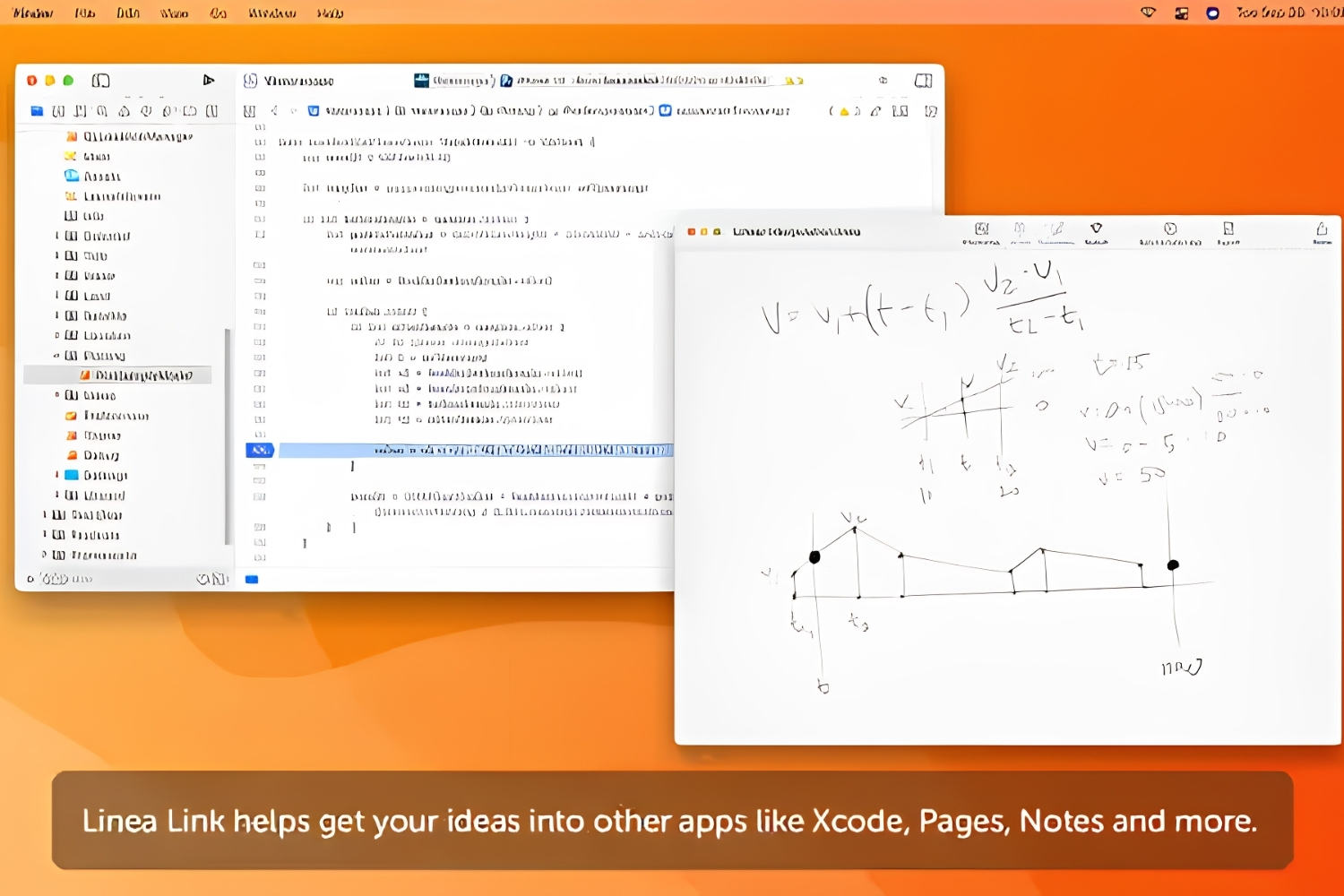
Task: Click the first Linea Link toolbar icon
Action: pyautogui.click(x=981, y=229)
